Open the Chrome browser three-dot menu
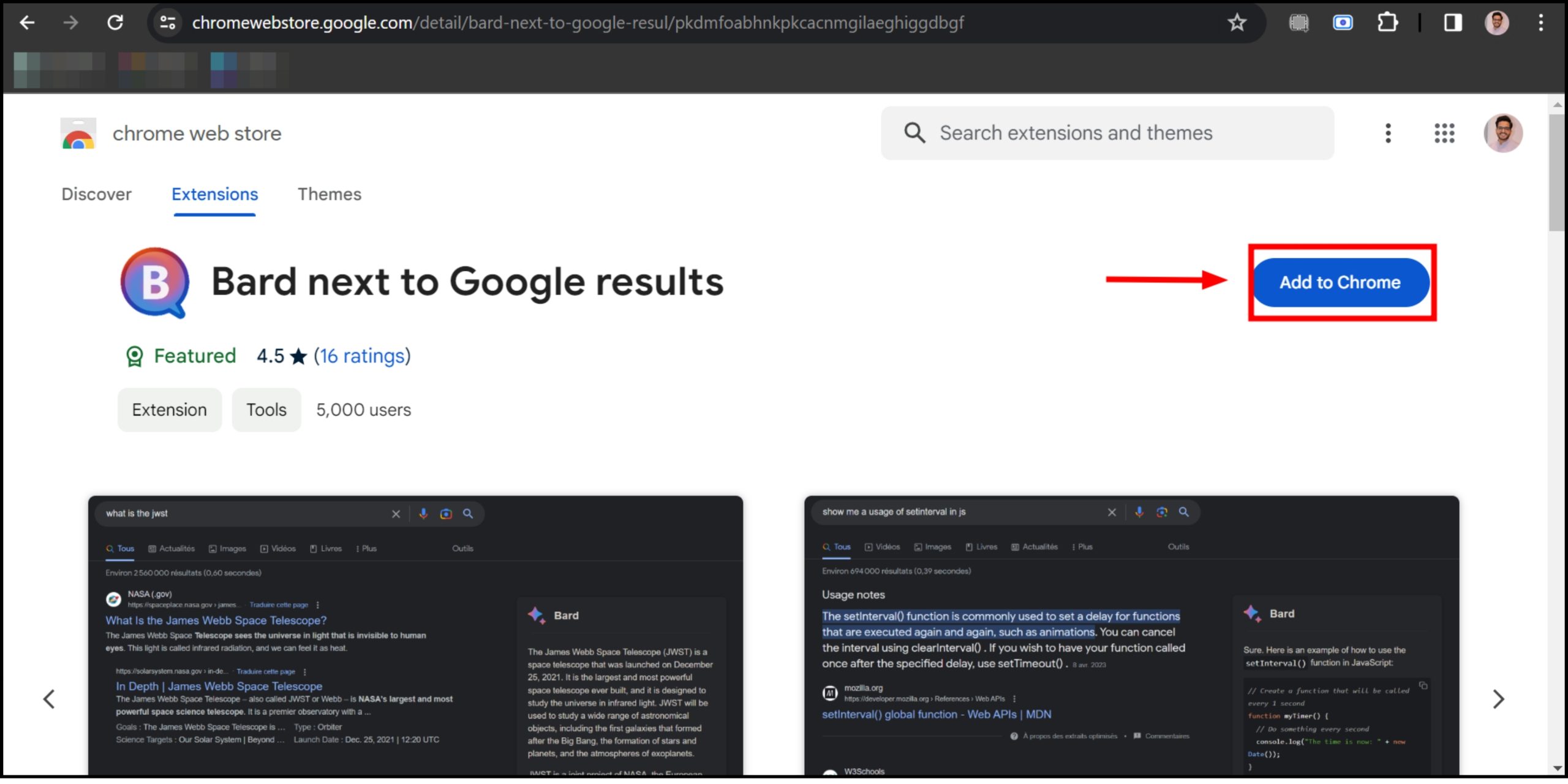 coord(1542,23)
